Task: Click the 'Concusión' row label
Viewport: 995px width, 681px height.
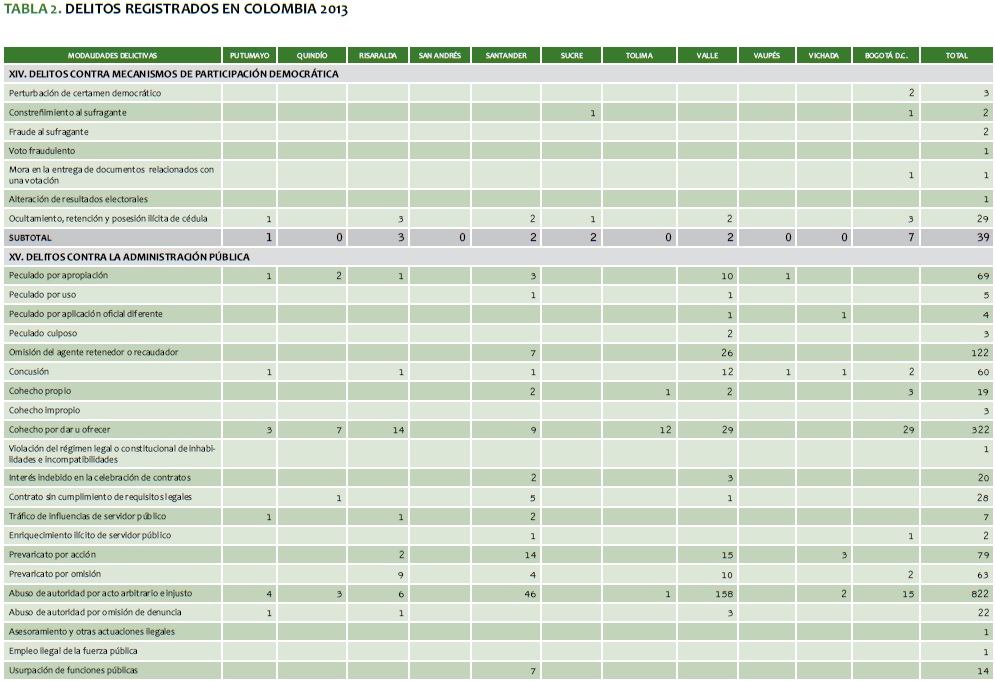Action: (29, 371)
